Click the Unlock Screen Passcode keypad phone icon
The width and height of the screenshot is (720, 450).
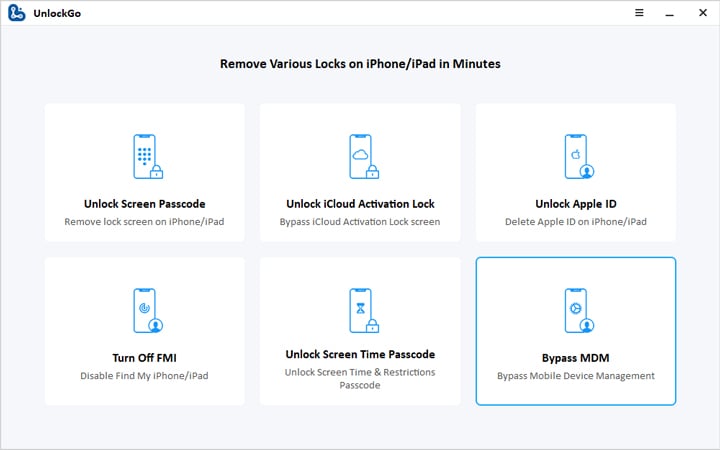pos(148,157)
